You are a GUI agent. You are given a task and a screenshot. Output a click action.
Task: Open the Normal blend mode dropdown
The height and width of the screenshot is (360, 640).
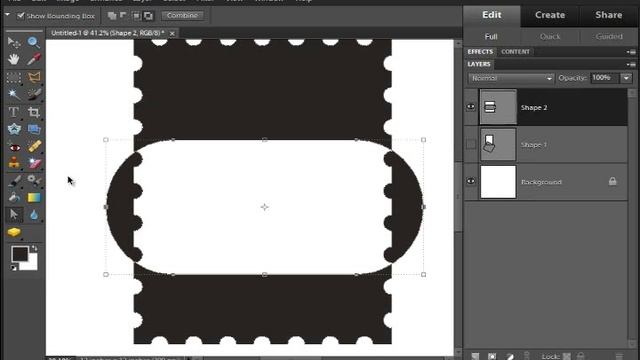click(511, 78)
